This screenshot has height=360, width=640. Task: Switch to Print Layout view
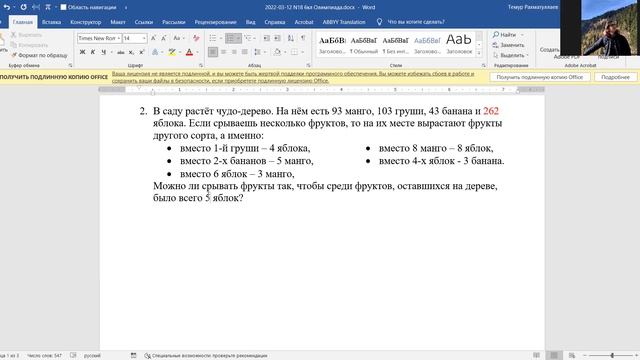click(x=554, y=356)
